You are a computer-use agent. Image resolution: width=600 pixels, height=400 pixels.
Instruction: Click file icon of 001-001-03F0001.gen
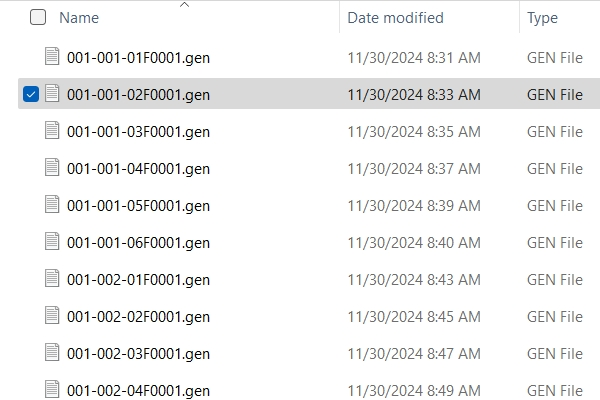(53, 131)
